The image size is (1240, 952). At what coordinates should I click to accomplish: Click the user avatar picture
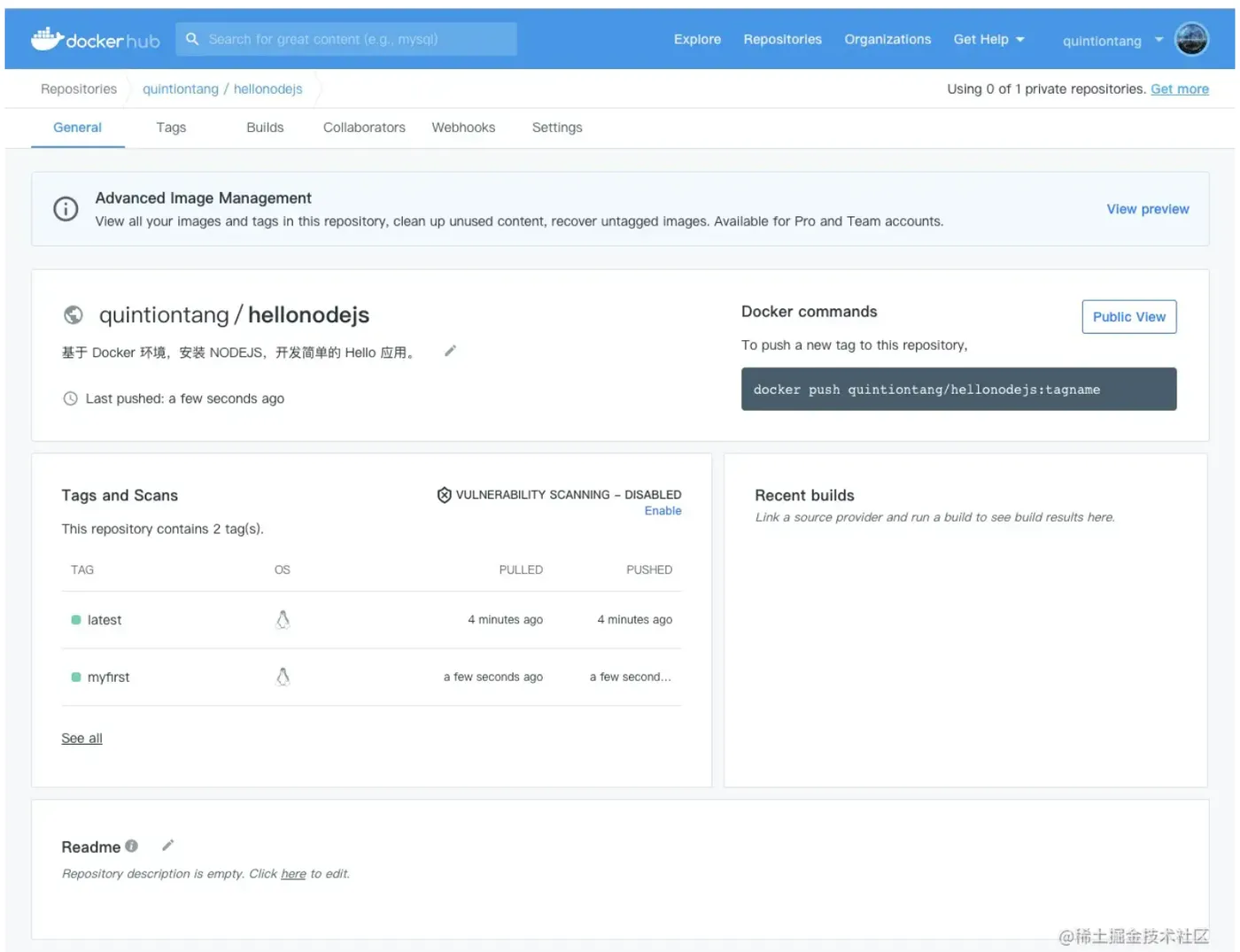tap(1190, 39)
